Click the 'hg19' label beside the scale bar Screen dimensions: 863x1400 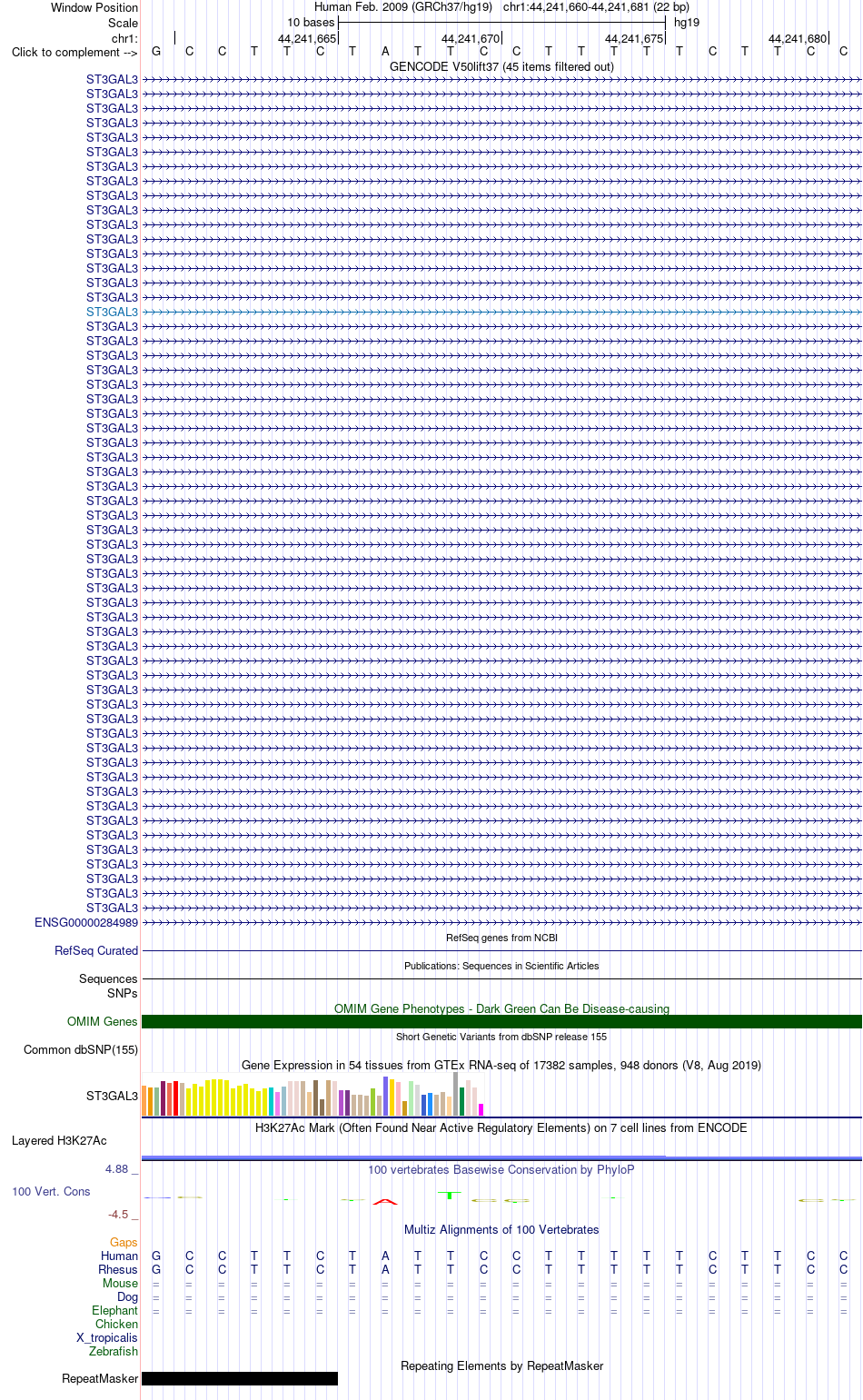(687, 23)
